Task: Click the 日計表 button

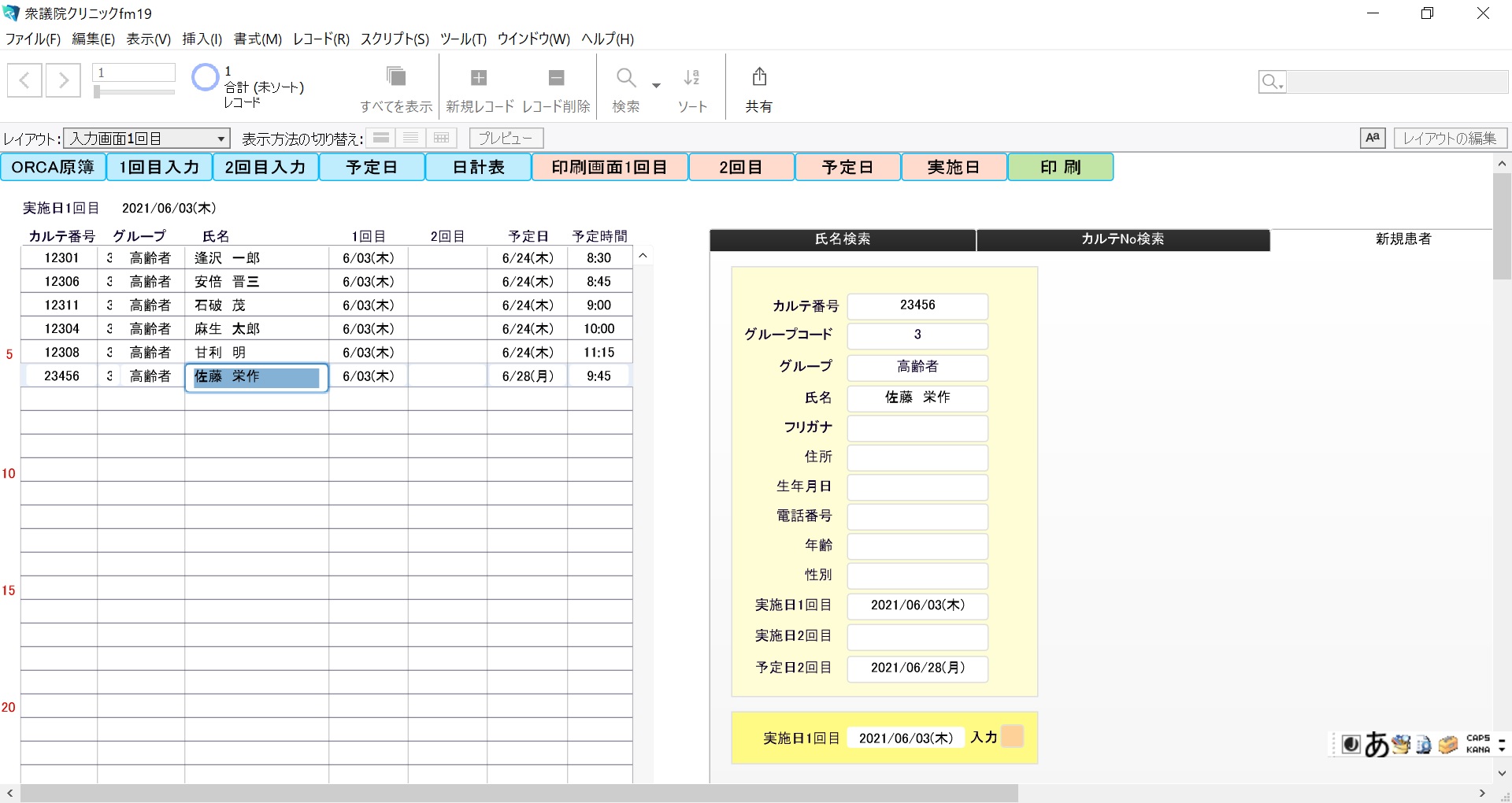Action: pos(478,167)
